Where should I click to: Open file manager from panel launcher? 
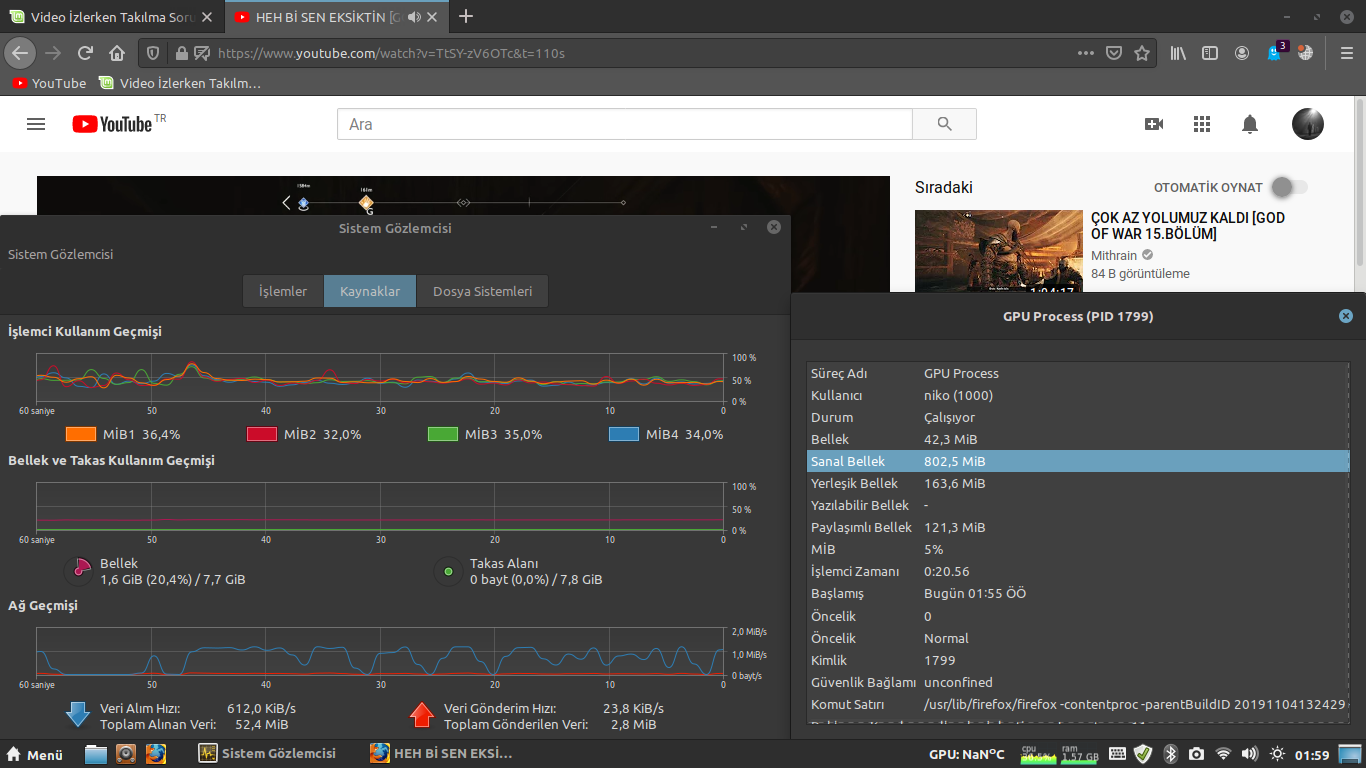[96, 753]
